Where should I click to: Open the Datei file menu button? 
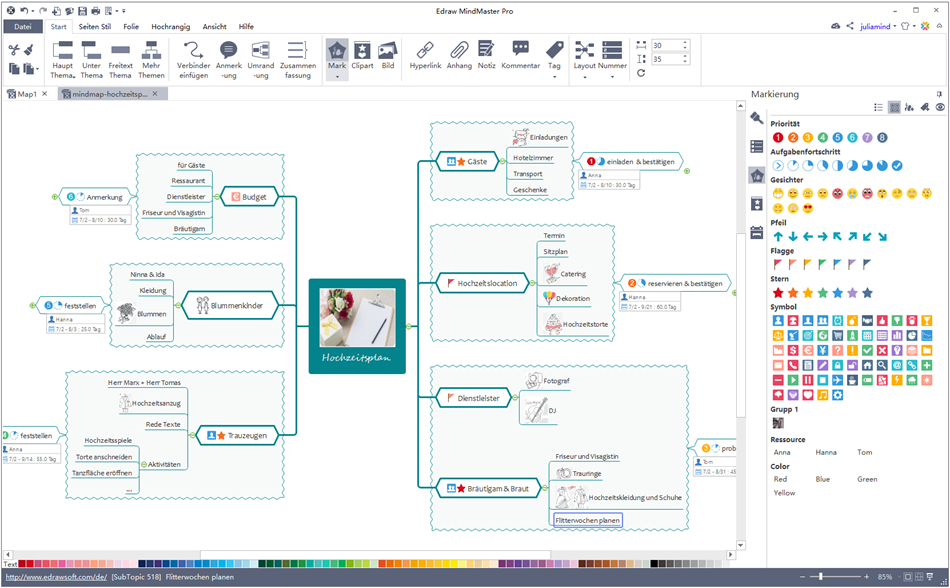[23, 27]
